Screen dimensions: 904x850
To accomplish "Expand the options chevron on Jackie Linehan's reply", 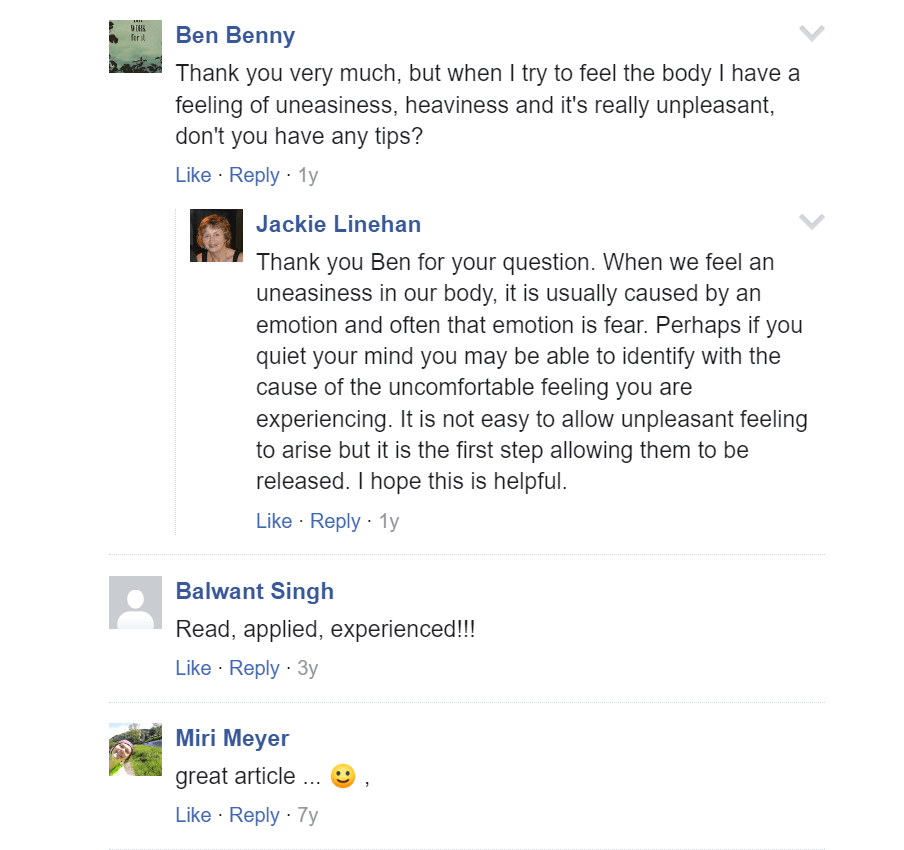I will [x=812, y=222].
